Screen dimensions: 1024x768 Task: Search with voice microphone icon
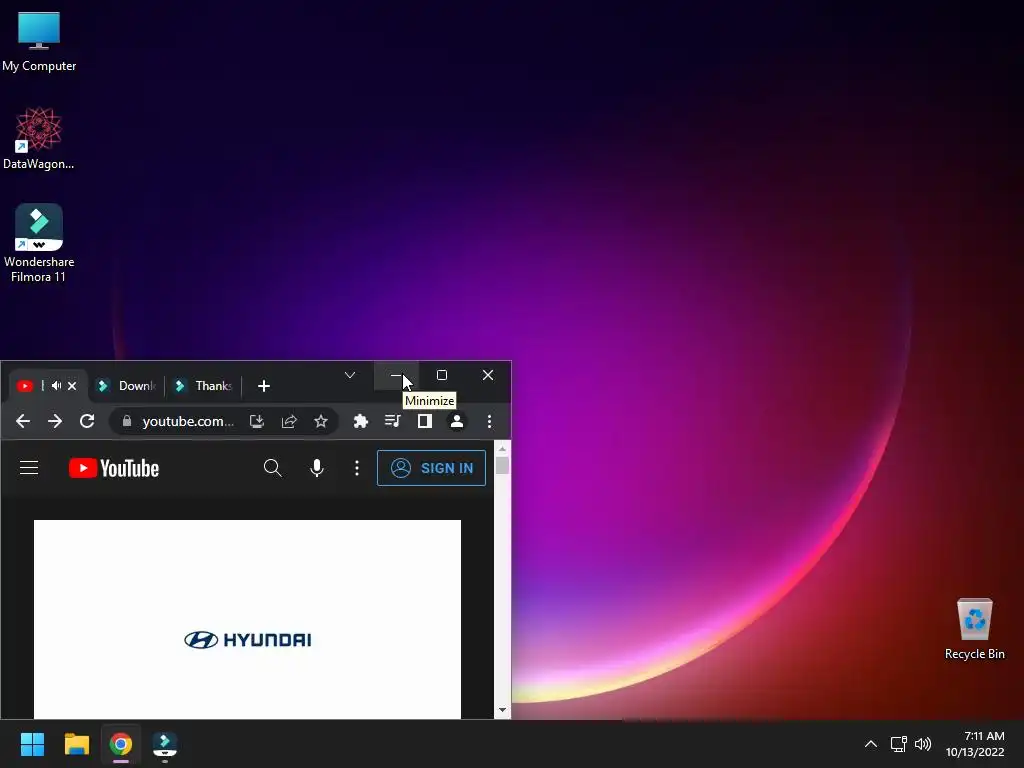317,468
